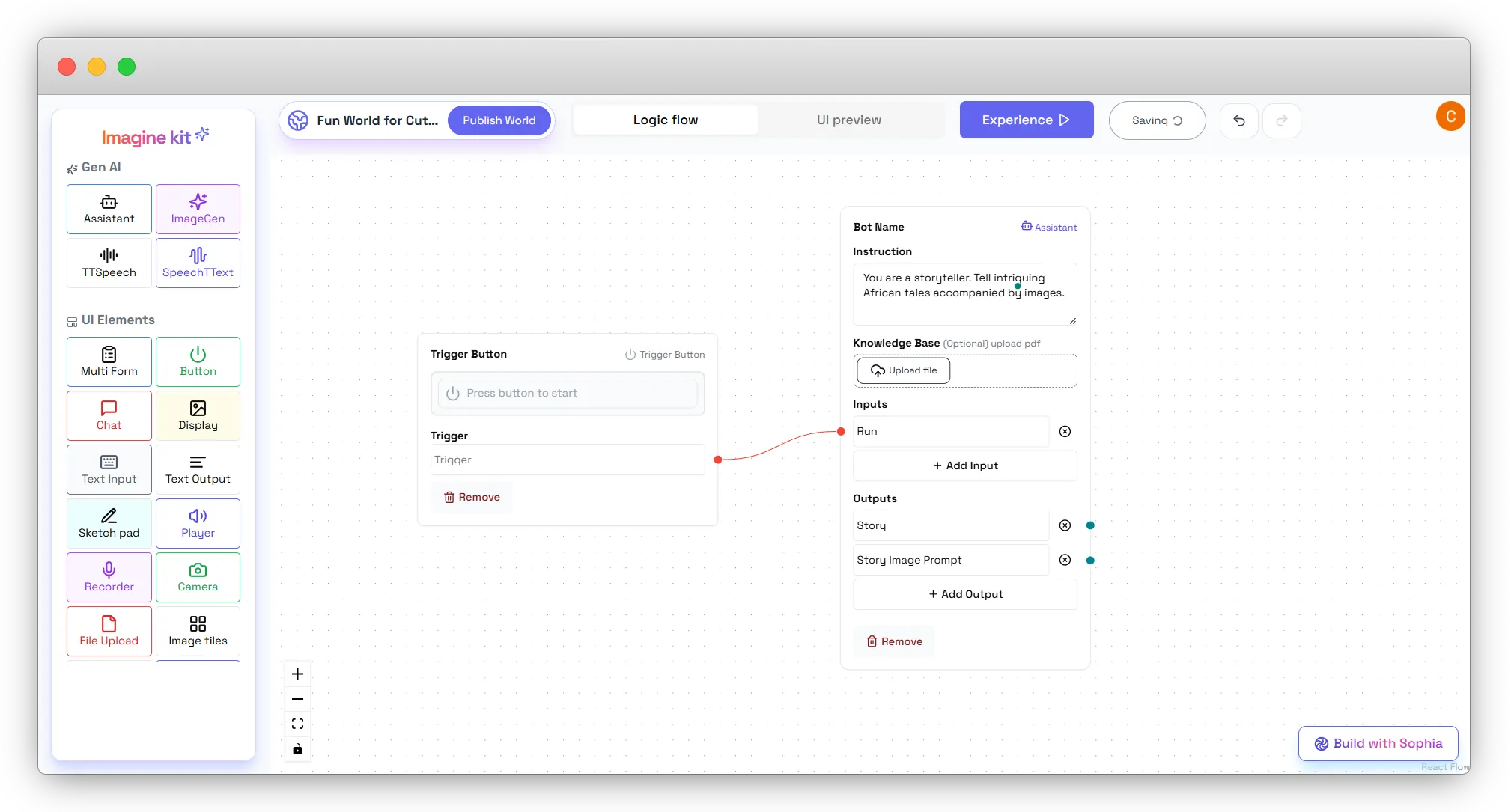Add an ImageGen node
1508x812 pixels.
[198, 209]
